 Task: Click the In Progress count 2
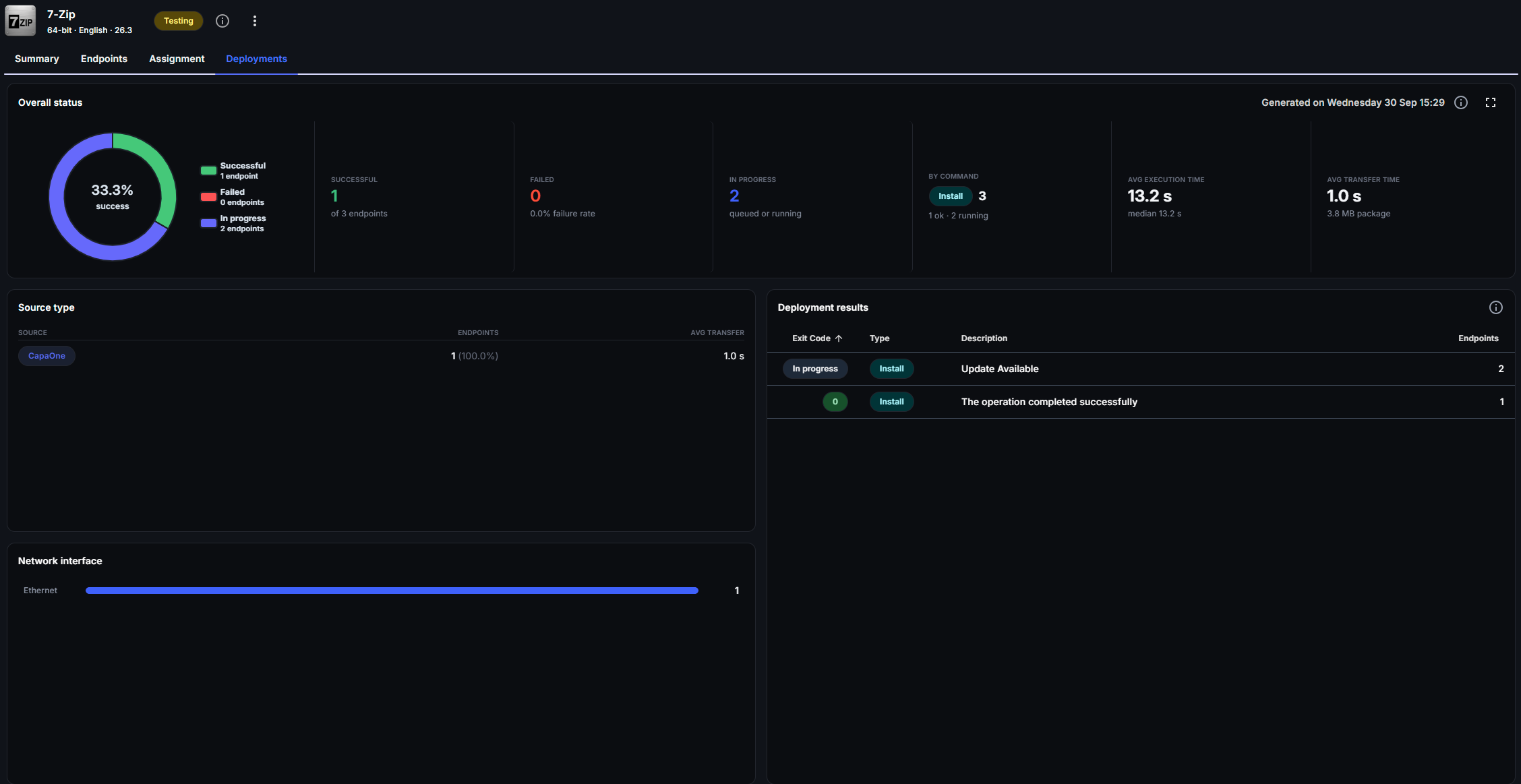[x=734, y=196]
